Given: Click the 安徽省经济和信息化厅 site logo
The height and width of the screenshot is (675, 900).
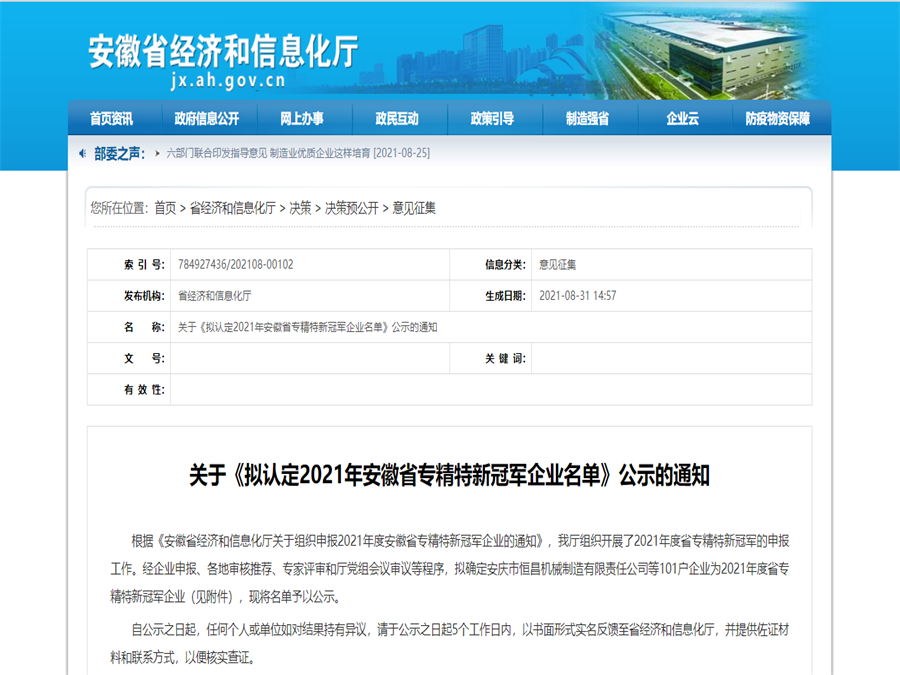Looking at the screenshot, I should [223, 51].
